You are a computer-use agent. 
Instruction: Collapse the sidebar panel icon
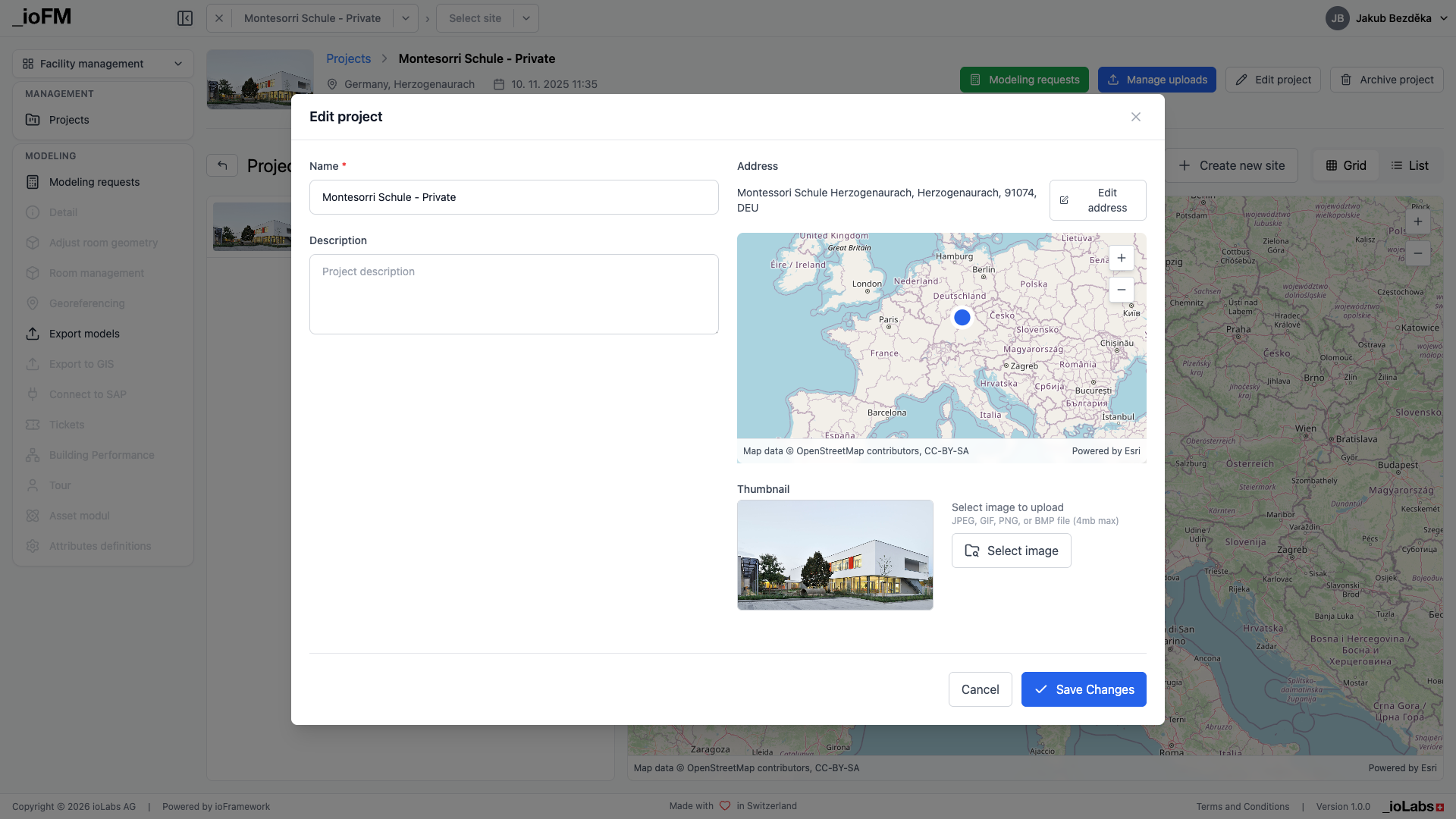click(x=185, y=18)
